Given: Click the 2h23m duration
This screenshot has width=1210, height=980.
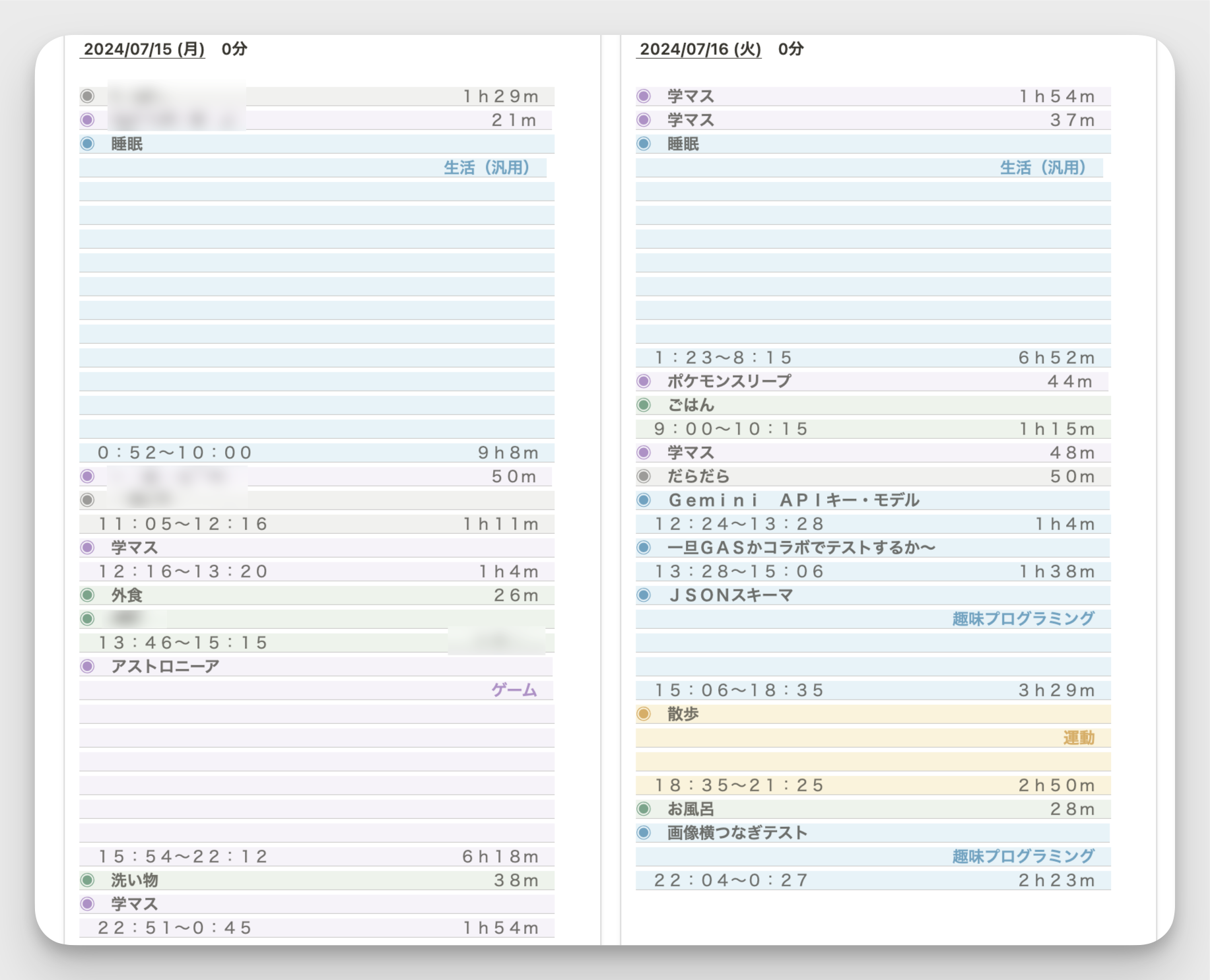Looking at the screenshot, I should tap(1057, 880).
